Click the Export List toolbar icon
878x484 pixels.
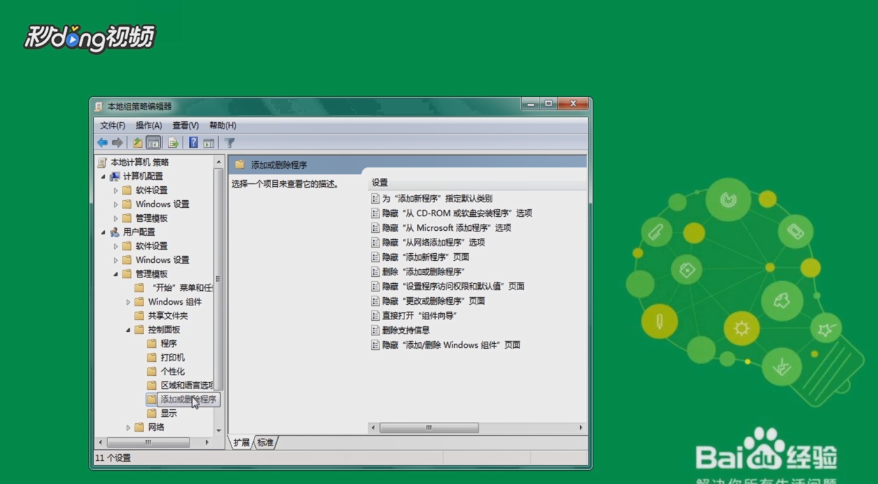(x=173, y=143)
